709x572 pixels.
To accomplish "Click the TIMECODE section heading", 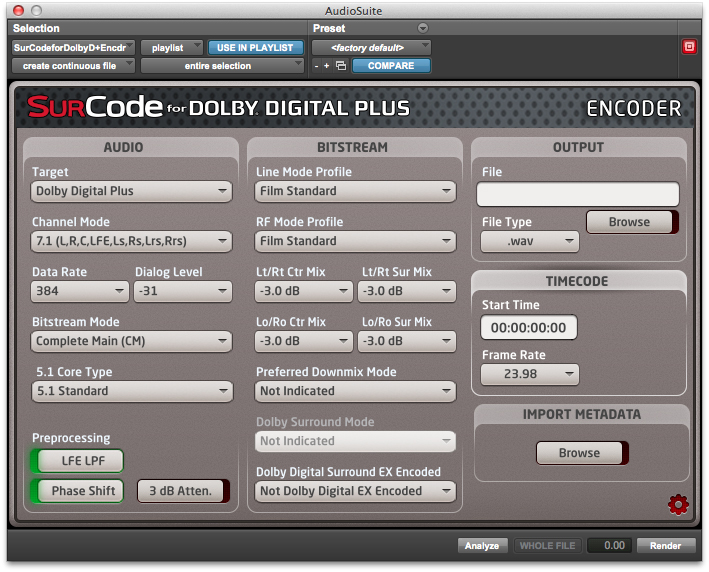I will click(x=577, y=281).
